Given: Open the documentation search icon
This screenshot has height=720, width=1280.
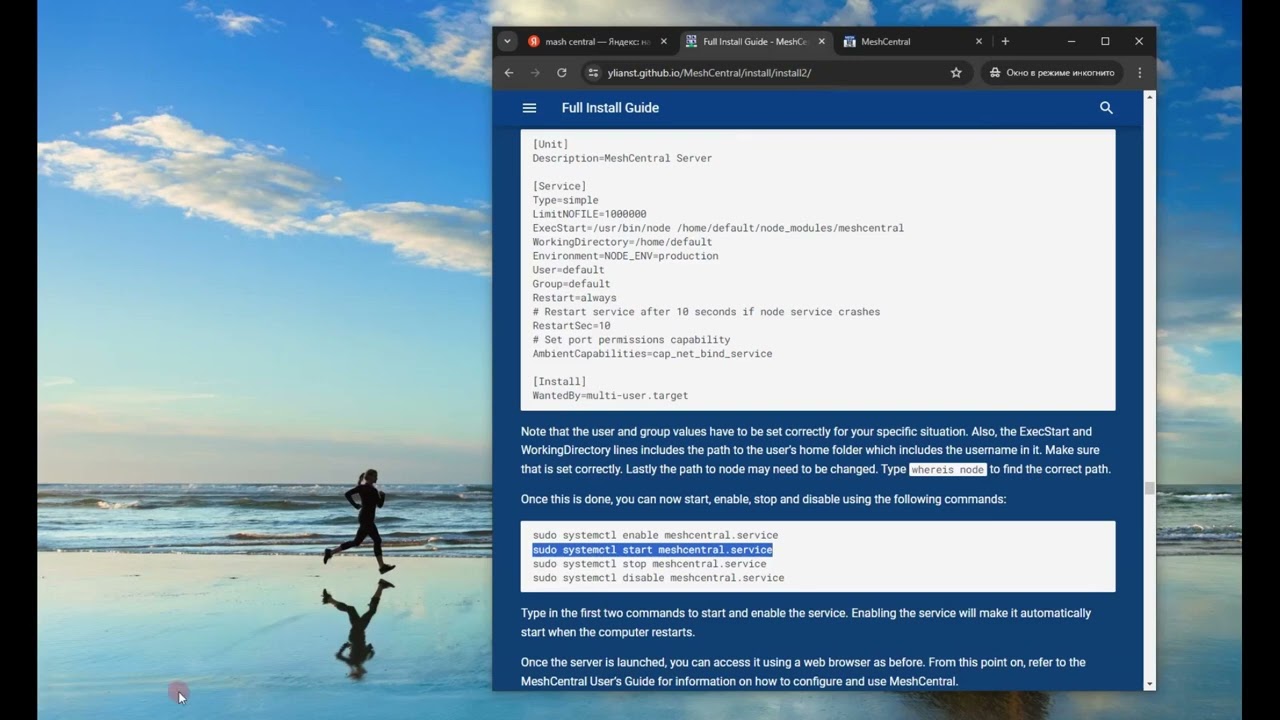Looking at the screenshot, I should tap(1106, 108).
